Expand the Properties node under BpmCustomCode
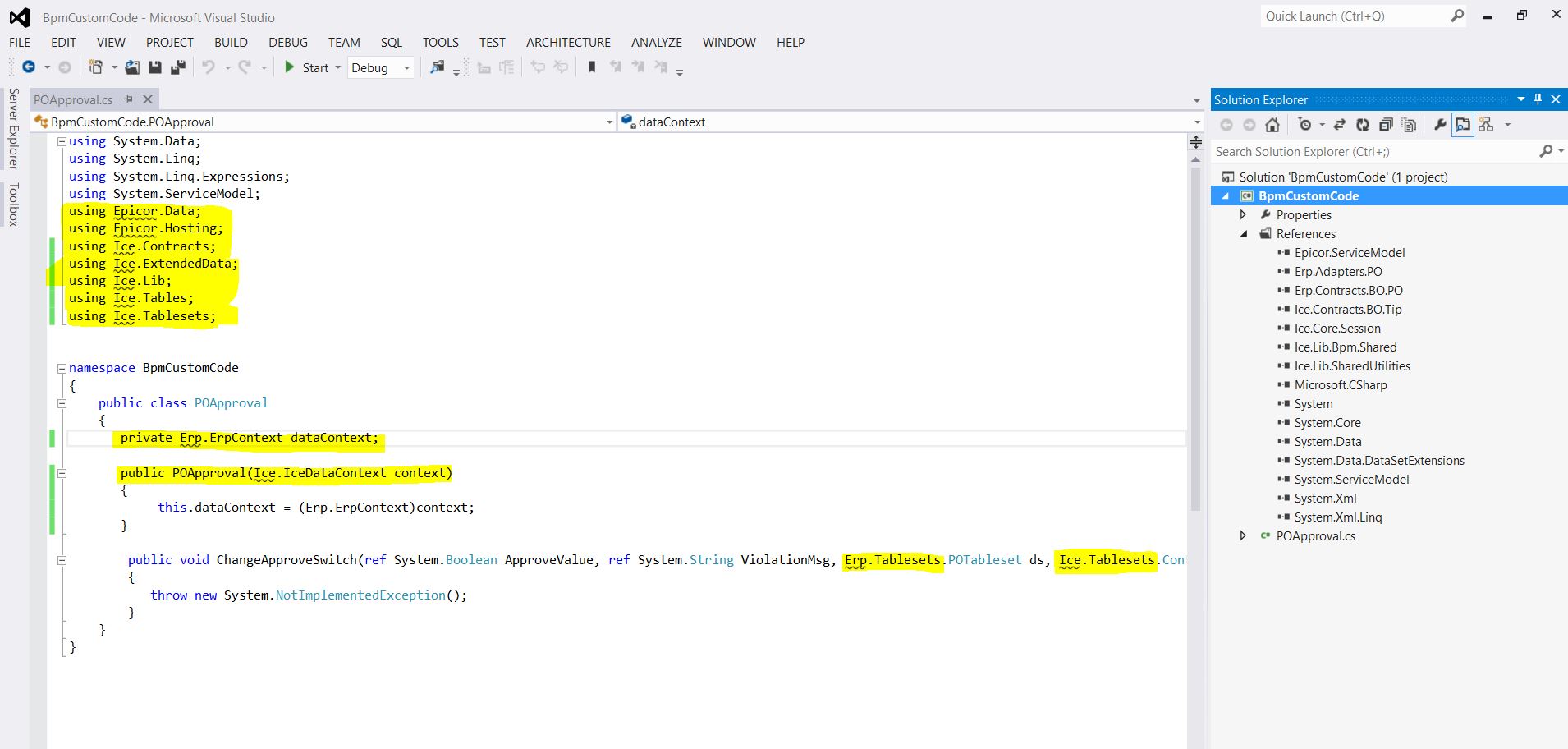Screen dimensions: 1568x749 click(x=1244, y=214)
